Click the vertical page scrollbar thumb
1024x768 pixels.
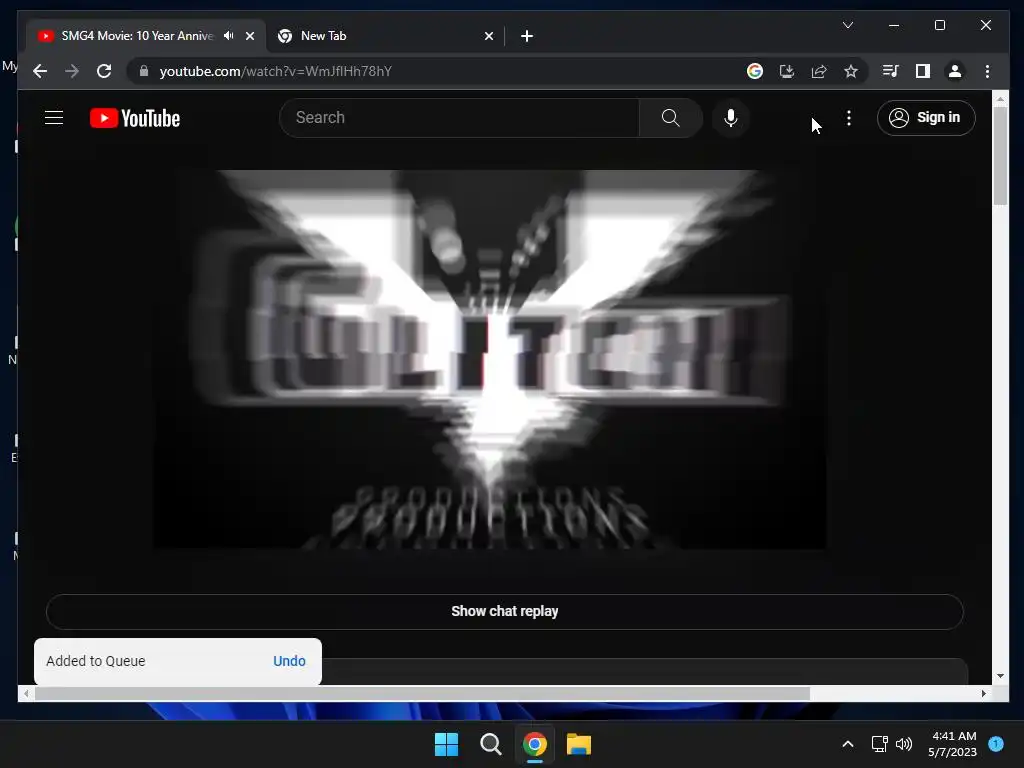click(x=1000, y=155)
